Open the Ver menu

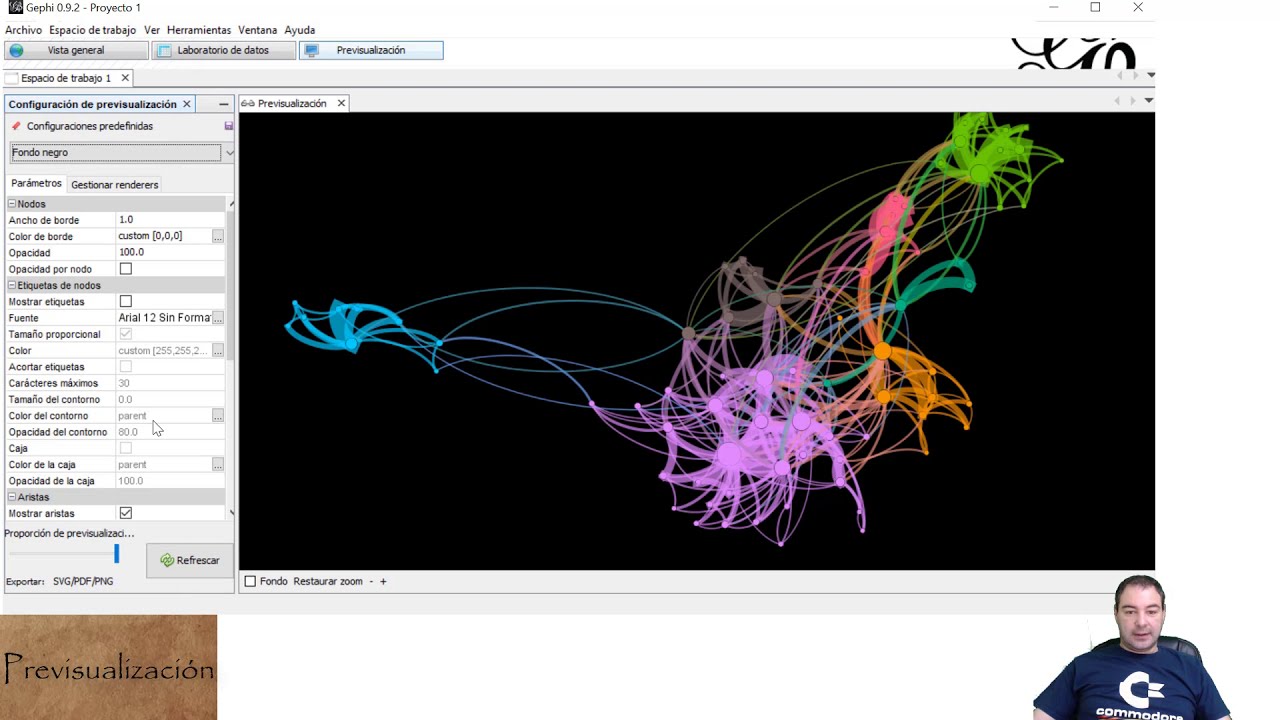(x=152, y=30)
